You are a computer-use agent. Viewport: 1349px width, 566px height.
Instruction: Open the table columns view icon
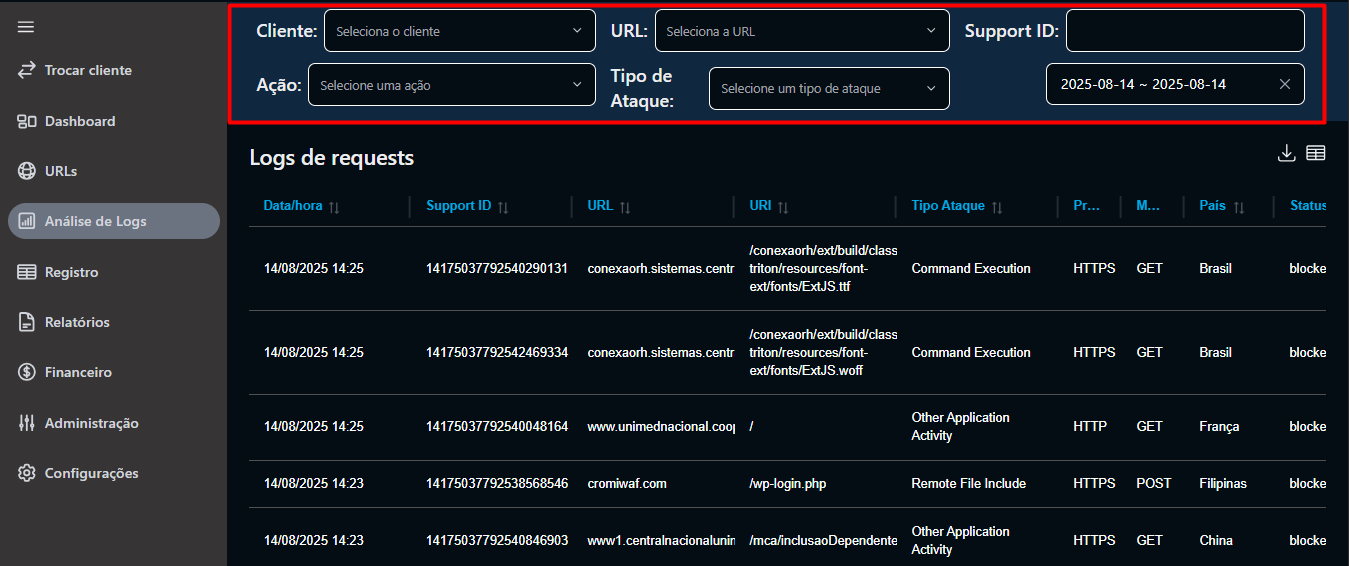click(x=1316, y=153)
